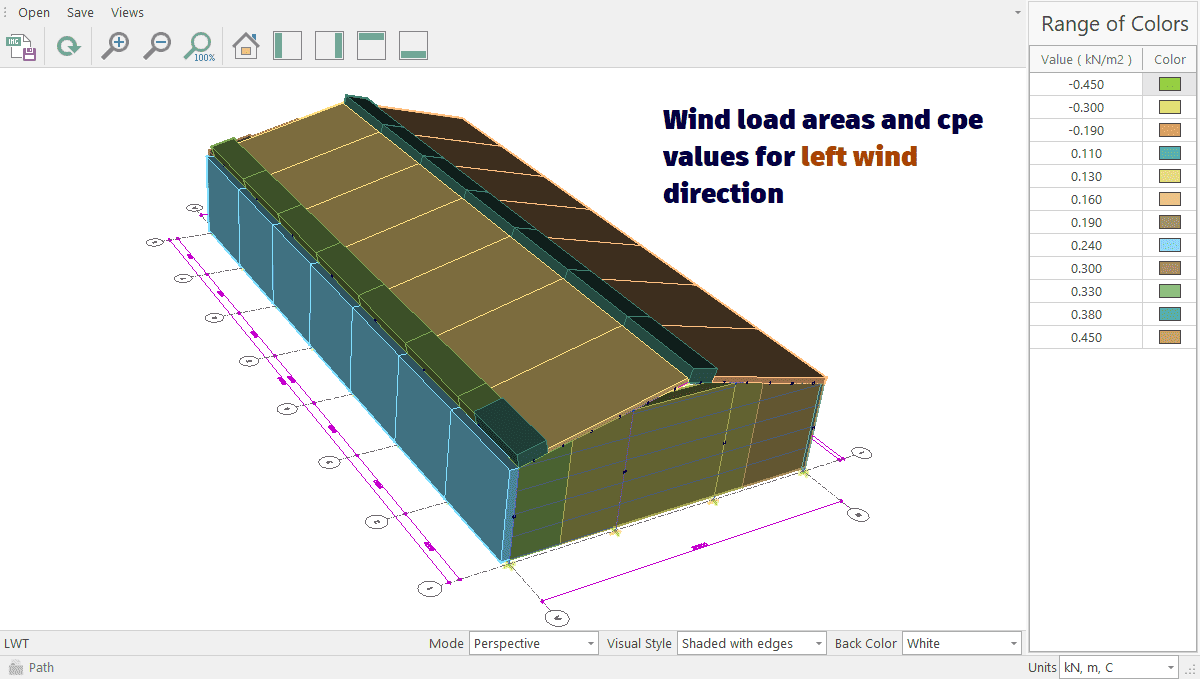
Task: Open the Open menu
Action: [x=34, y=13]
